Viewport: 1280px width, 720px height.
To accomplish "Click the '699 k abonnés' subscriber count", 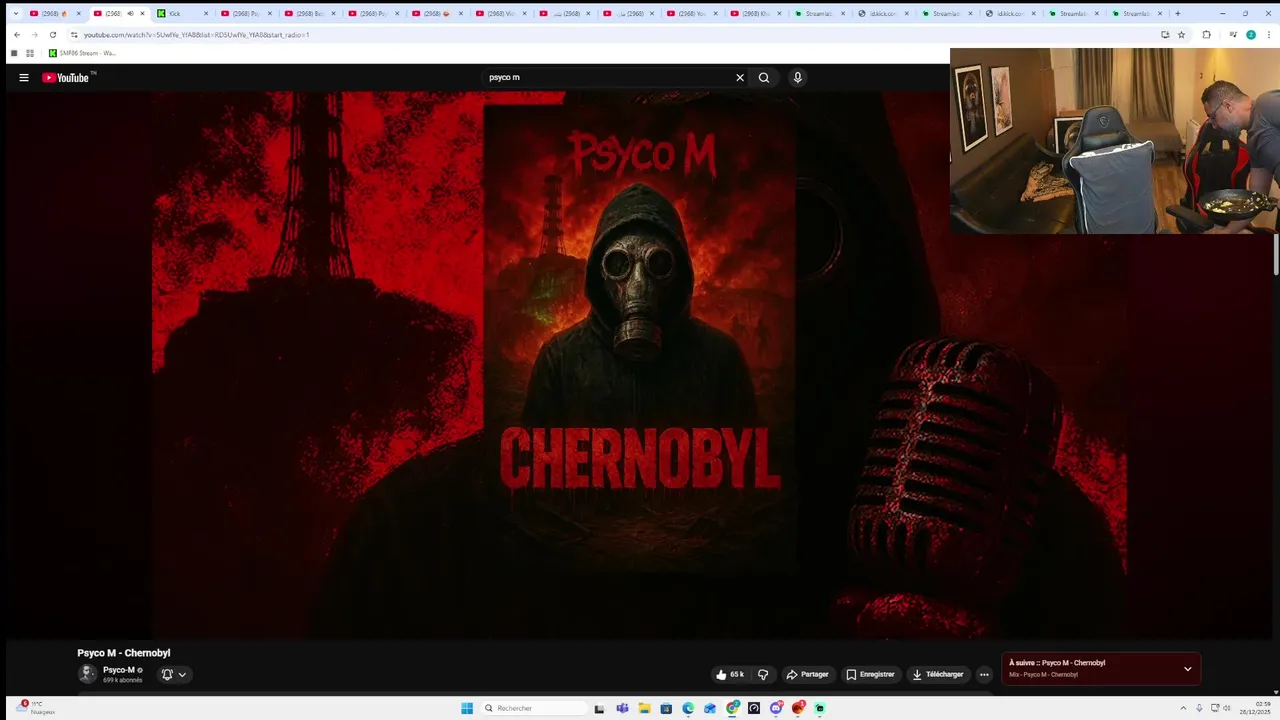I will click(x=123, y=680).
